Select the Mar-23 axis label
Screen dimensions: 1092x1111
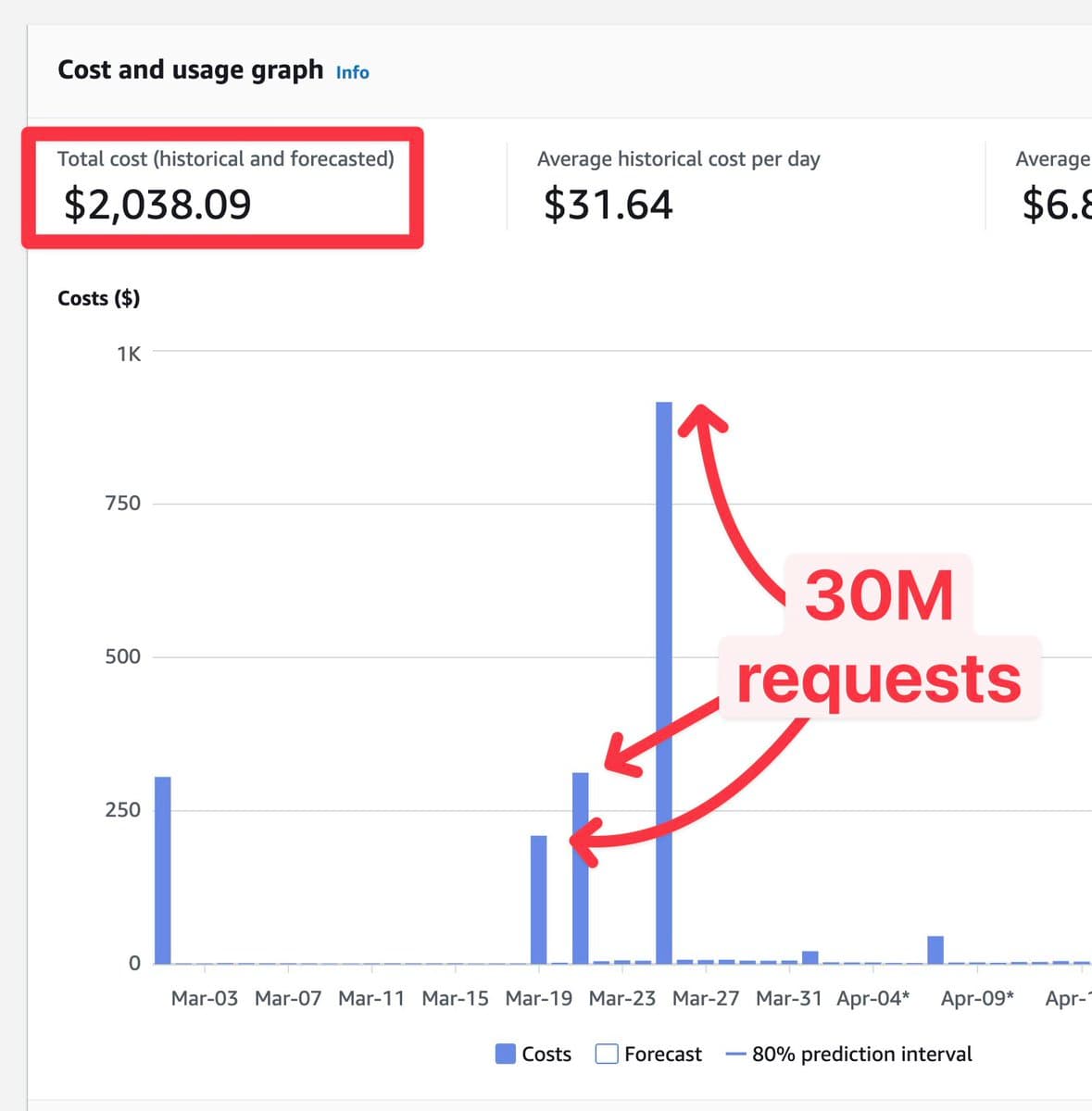point(622,999)
